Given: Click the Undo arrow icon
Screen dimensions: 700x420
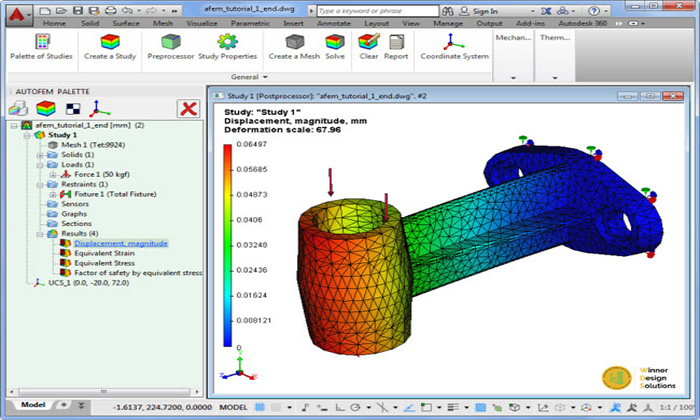Looking at the screenshot, I should pyautogui.click(x=127, y=10).
